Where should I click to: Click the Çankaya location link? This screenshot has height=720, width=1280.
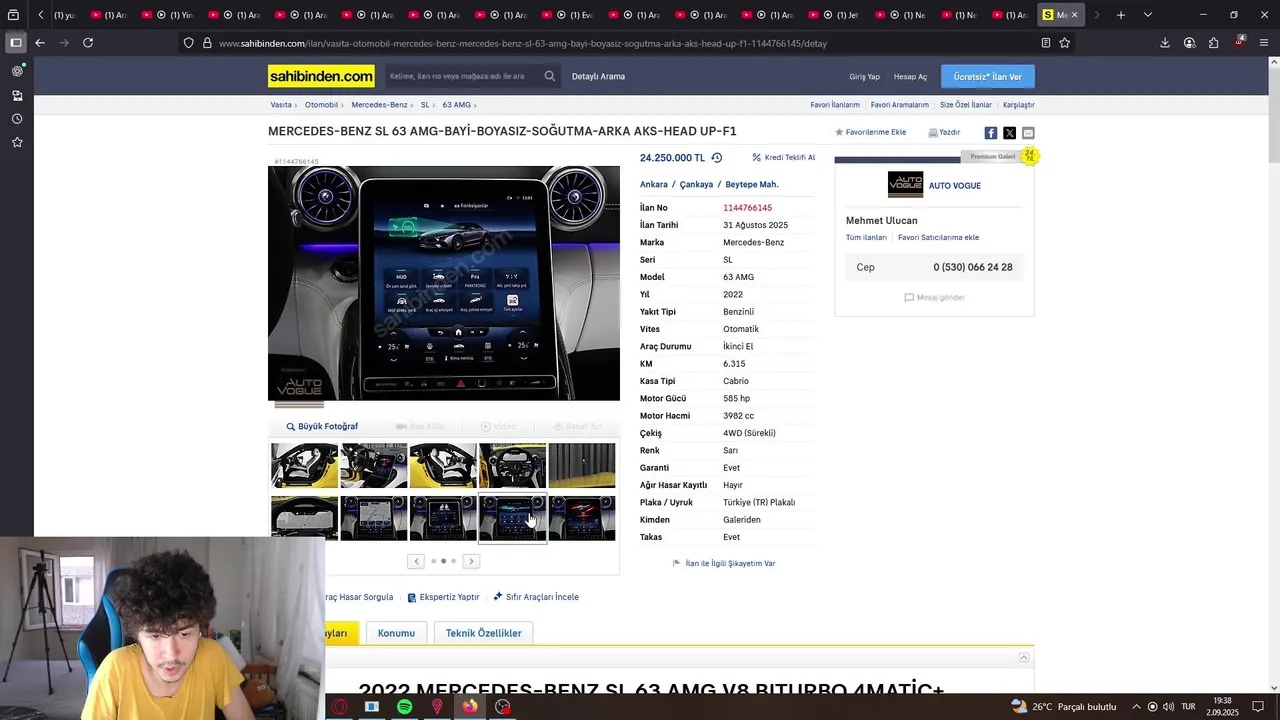tap(696, 185)
